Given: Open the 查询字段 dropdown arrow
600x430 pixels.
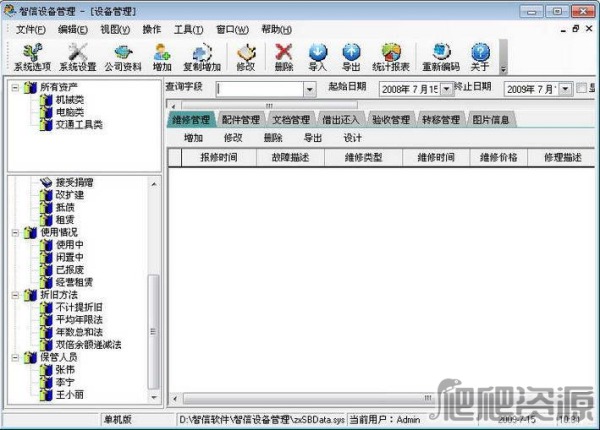Looking at the screenshot, I should tap(310, 90).
